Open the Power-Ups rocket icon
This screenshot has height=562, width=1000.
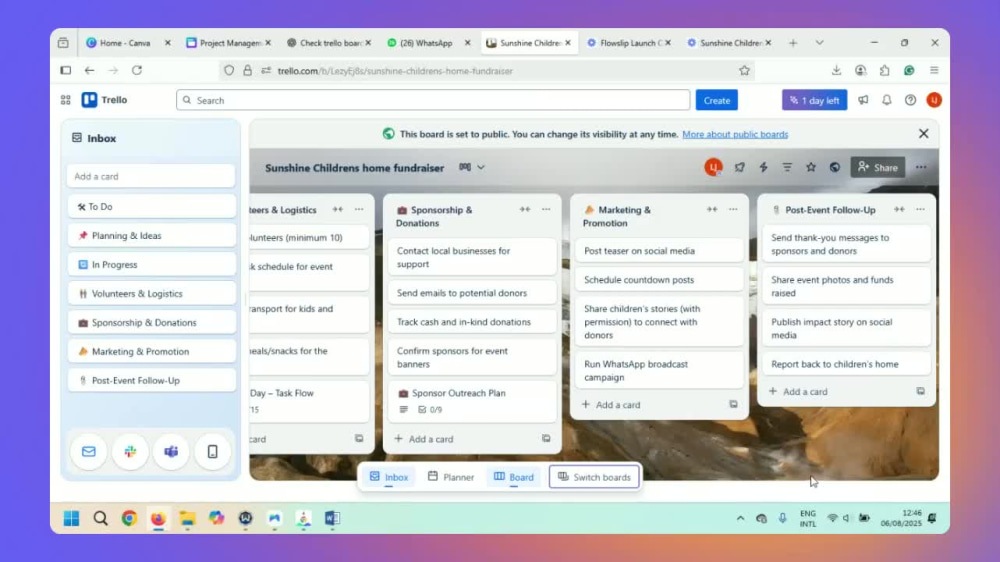coord(739,167)
